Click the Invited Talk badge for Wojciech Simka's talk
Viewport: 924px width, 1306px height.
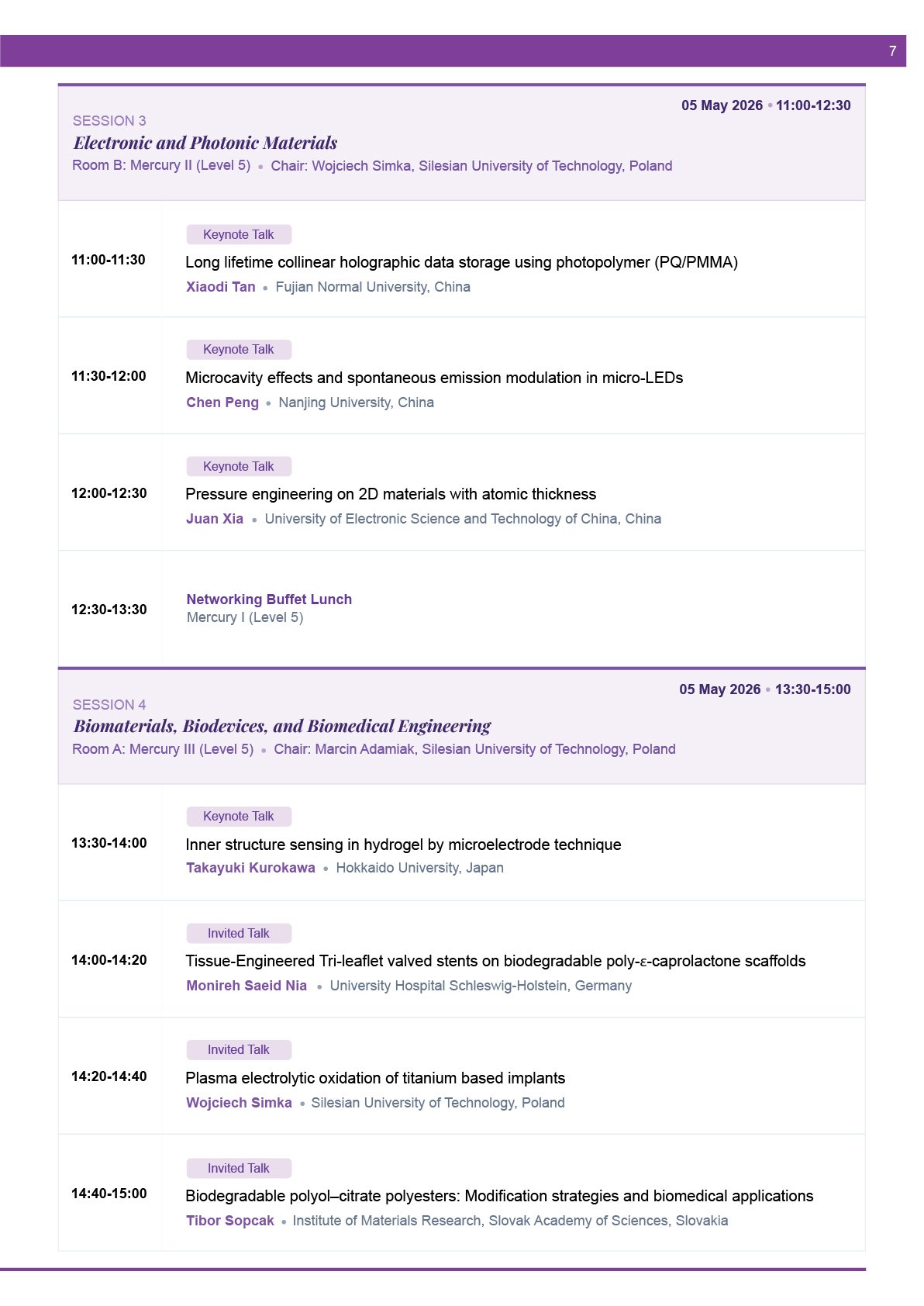click(239, 1049)
